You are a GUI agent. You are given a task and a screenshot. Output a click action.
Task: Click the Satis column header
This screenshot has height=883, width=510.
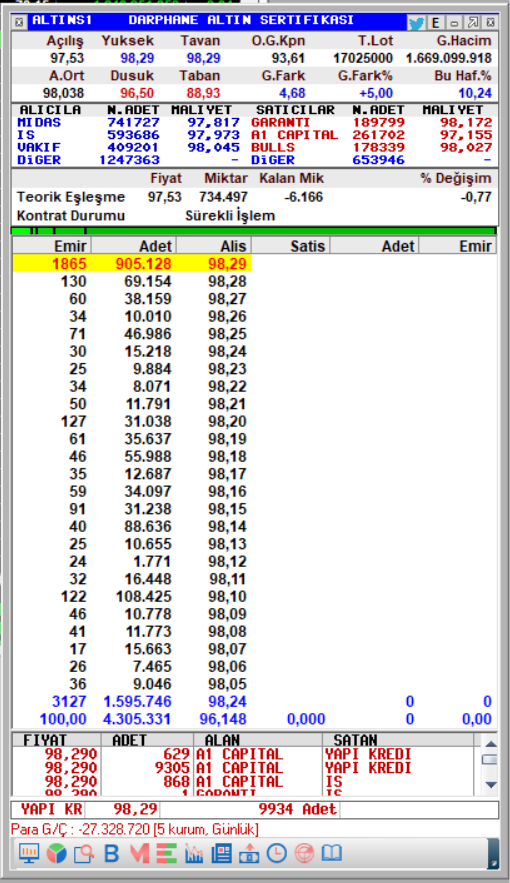pos(290,246)
